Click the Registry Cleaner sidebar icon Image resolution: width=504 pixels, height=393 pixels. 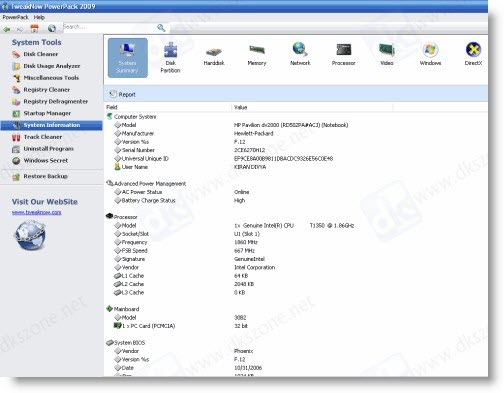click(16, 90)
